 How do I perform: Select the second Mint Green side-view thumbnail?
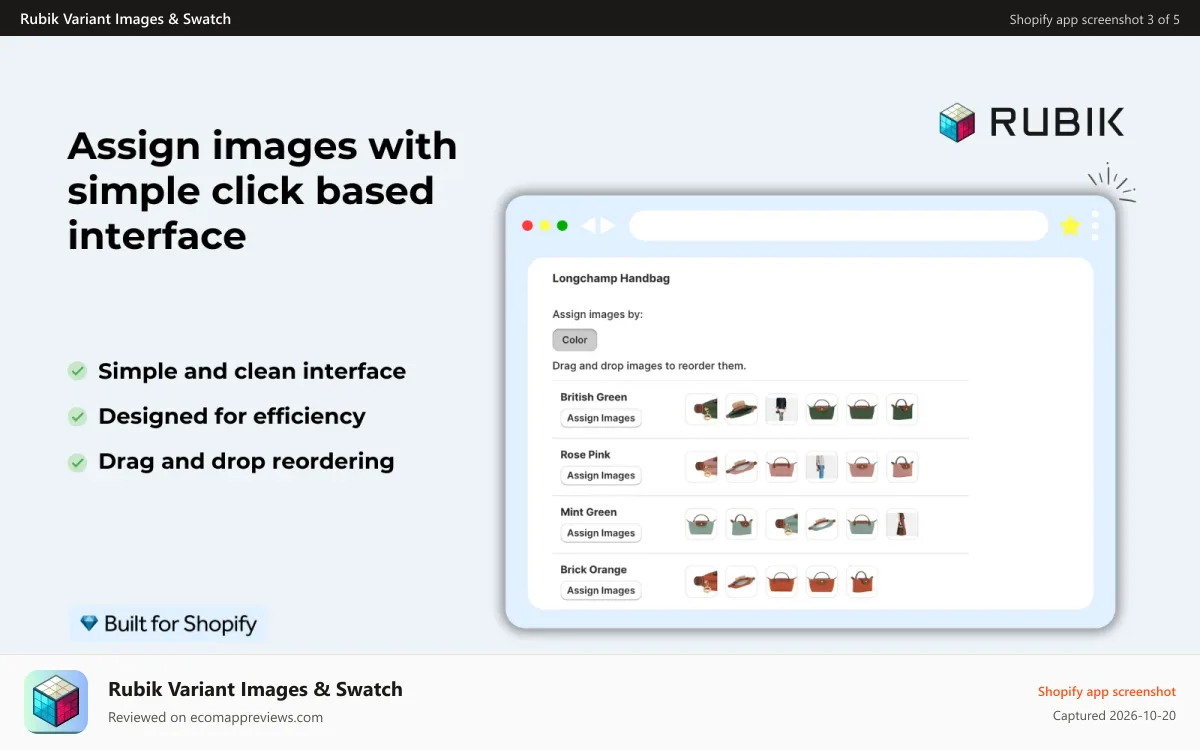tap(742, 524)
